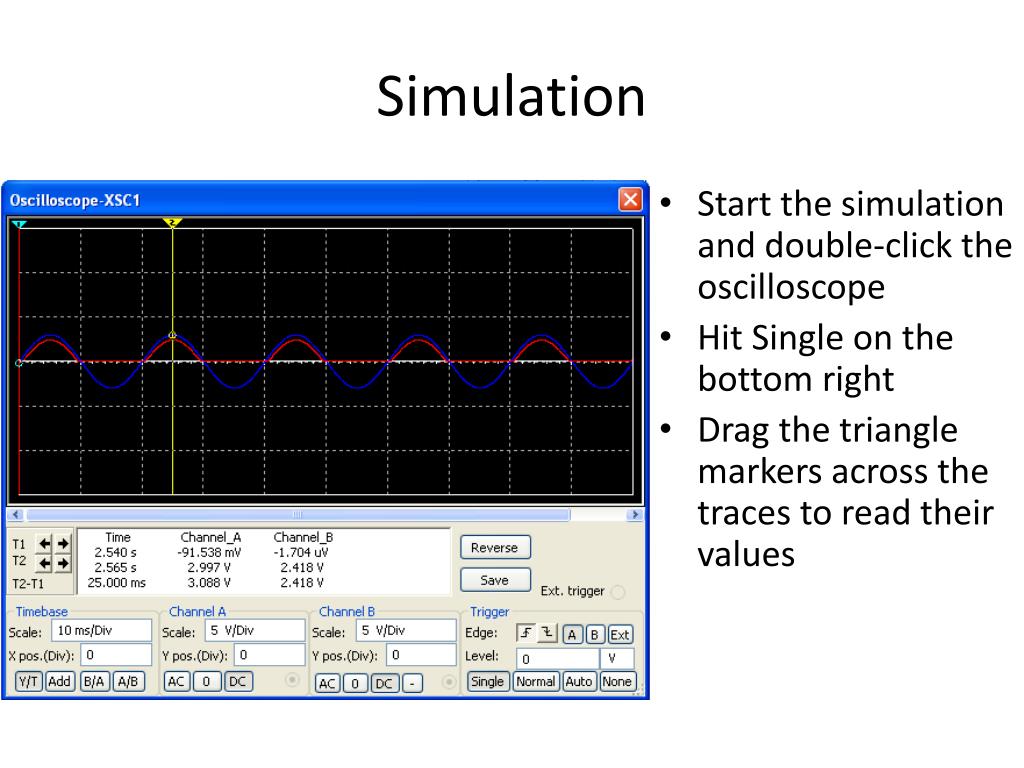Move cursor T1 left with arrow

[x=44, y=543]
